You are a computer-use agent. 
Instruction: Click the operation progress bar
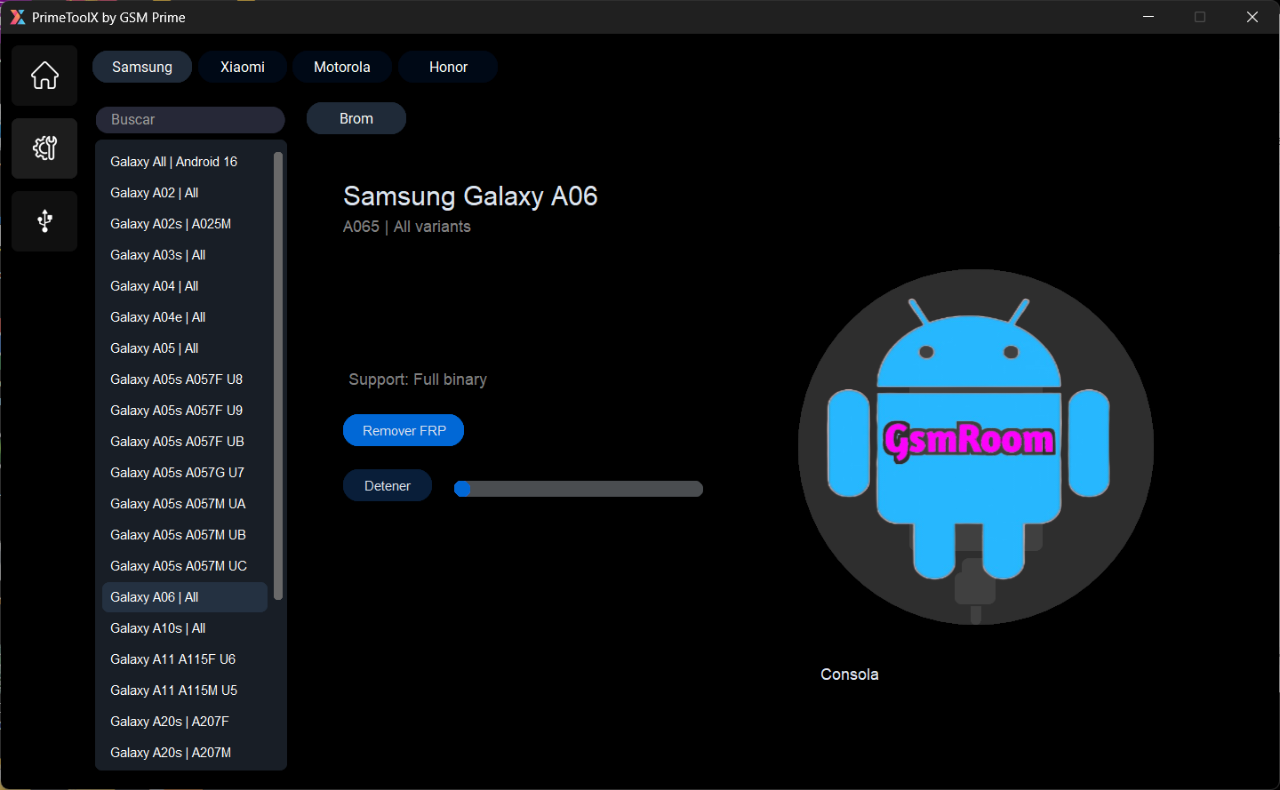(x=578, y=489)
